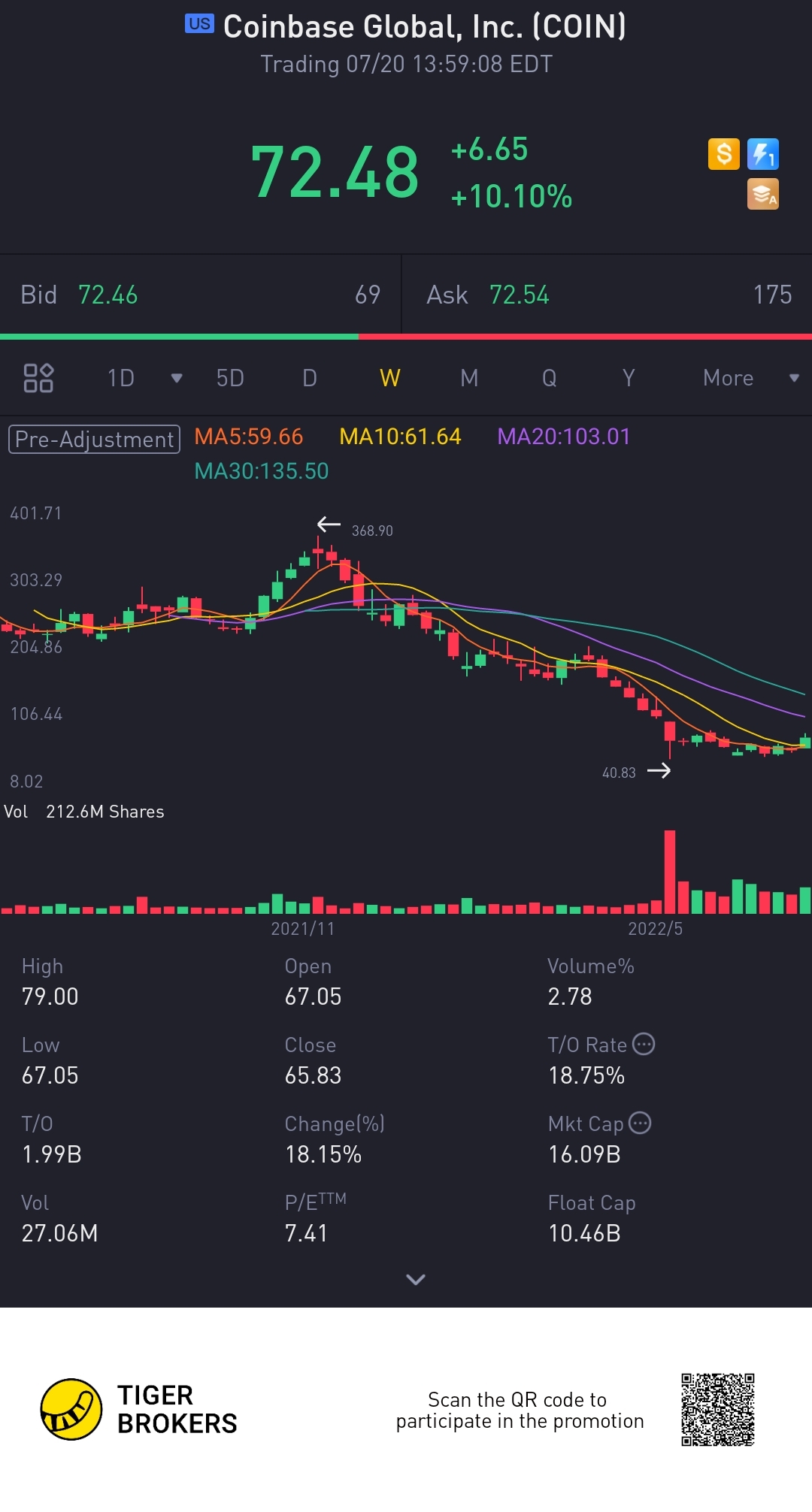The height and width of the screenshot is (1512, 812).
Task: Tap the Ask price 72.54
Action: [x=519, y=295]
